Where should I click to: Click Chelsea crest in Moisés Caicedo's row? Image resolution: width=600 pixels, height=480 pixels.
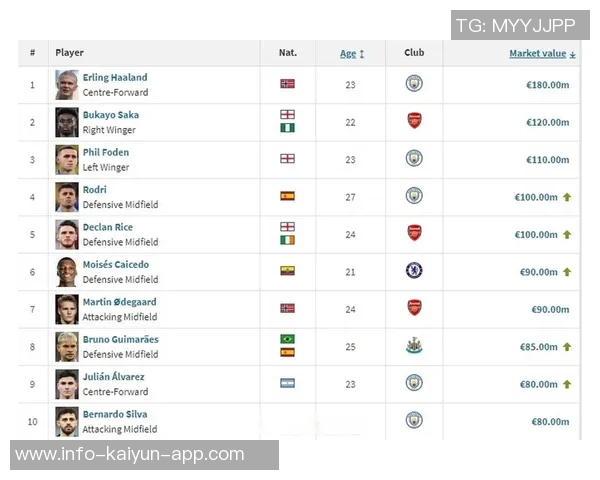[x=414, y=271]
